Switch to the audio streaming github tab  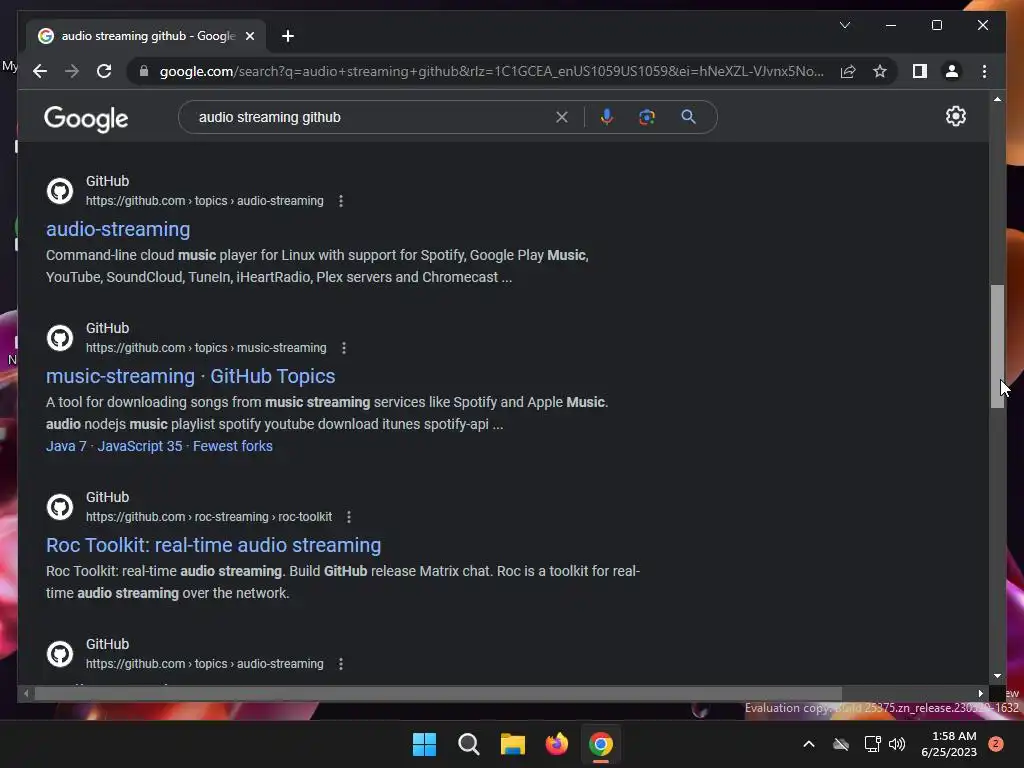click(x=147, y=36)
